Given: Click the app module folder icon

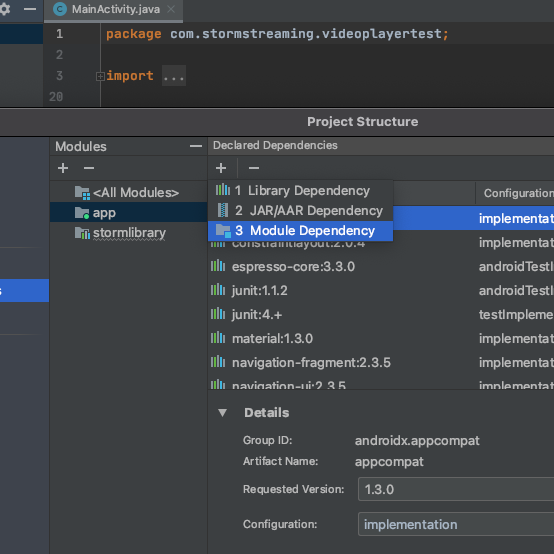Looking at the screenshot, I should (82, 213).
